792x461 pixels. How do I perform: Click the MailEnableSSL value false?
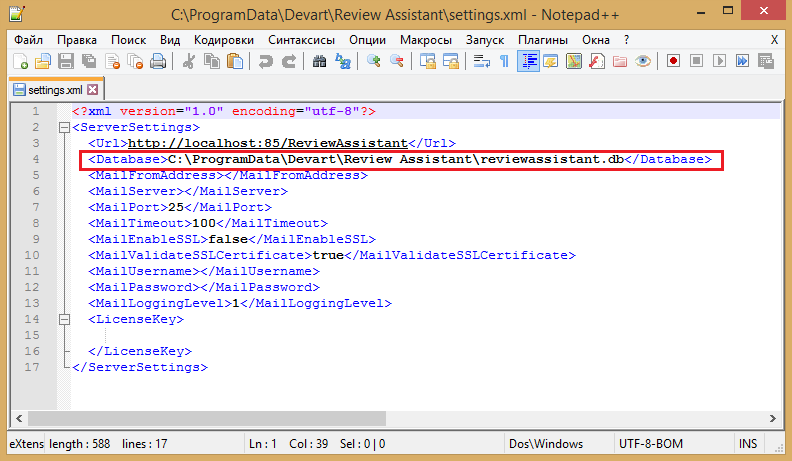[x=228, y=239]
